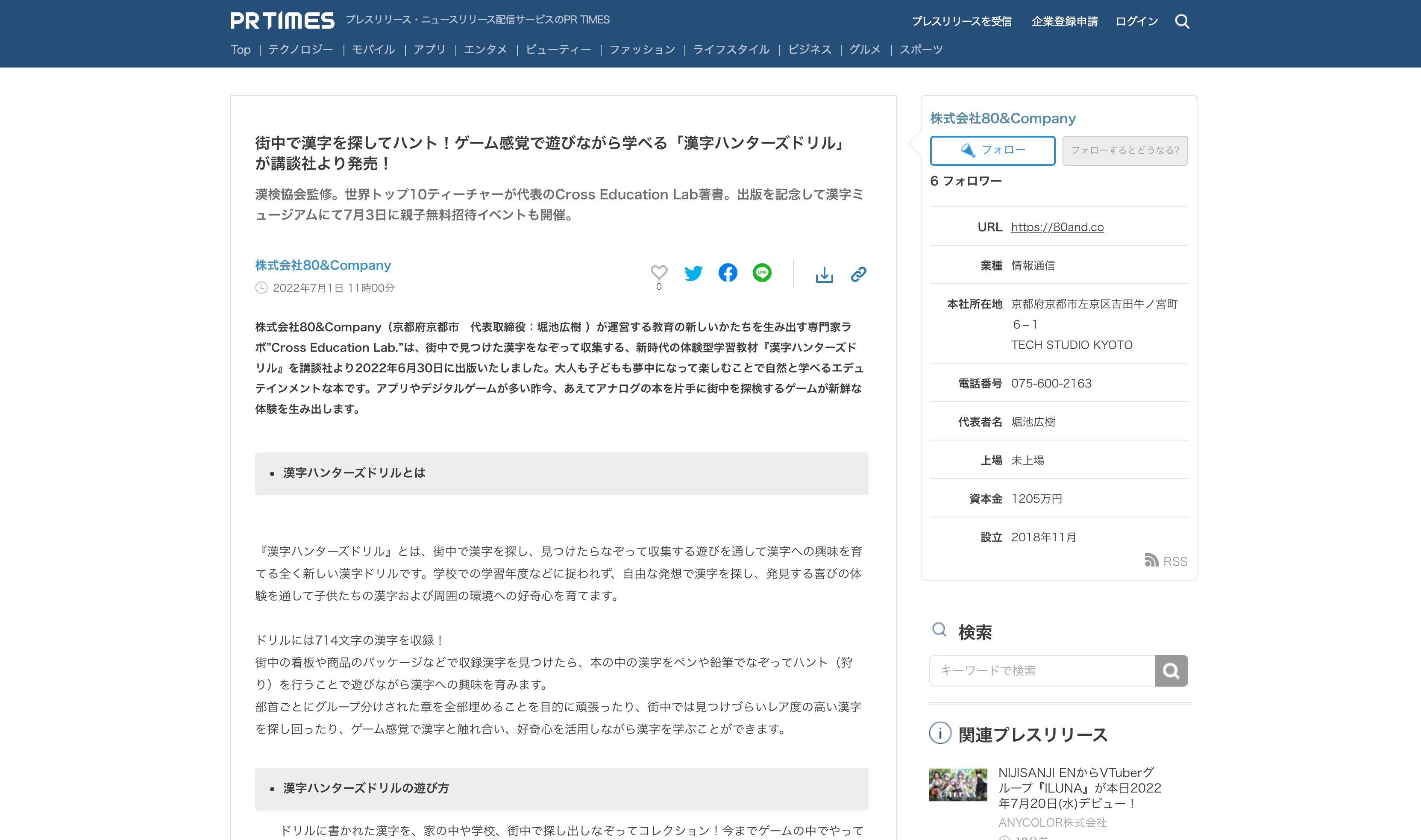Viewport: 1421px width, 840px height.
Task: Open search via header magnifier icon
Action: point(1182,21)
